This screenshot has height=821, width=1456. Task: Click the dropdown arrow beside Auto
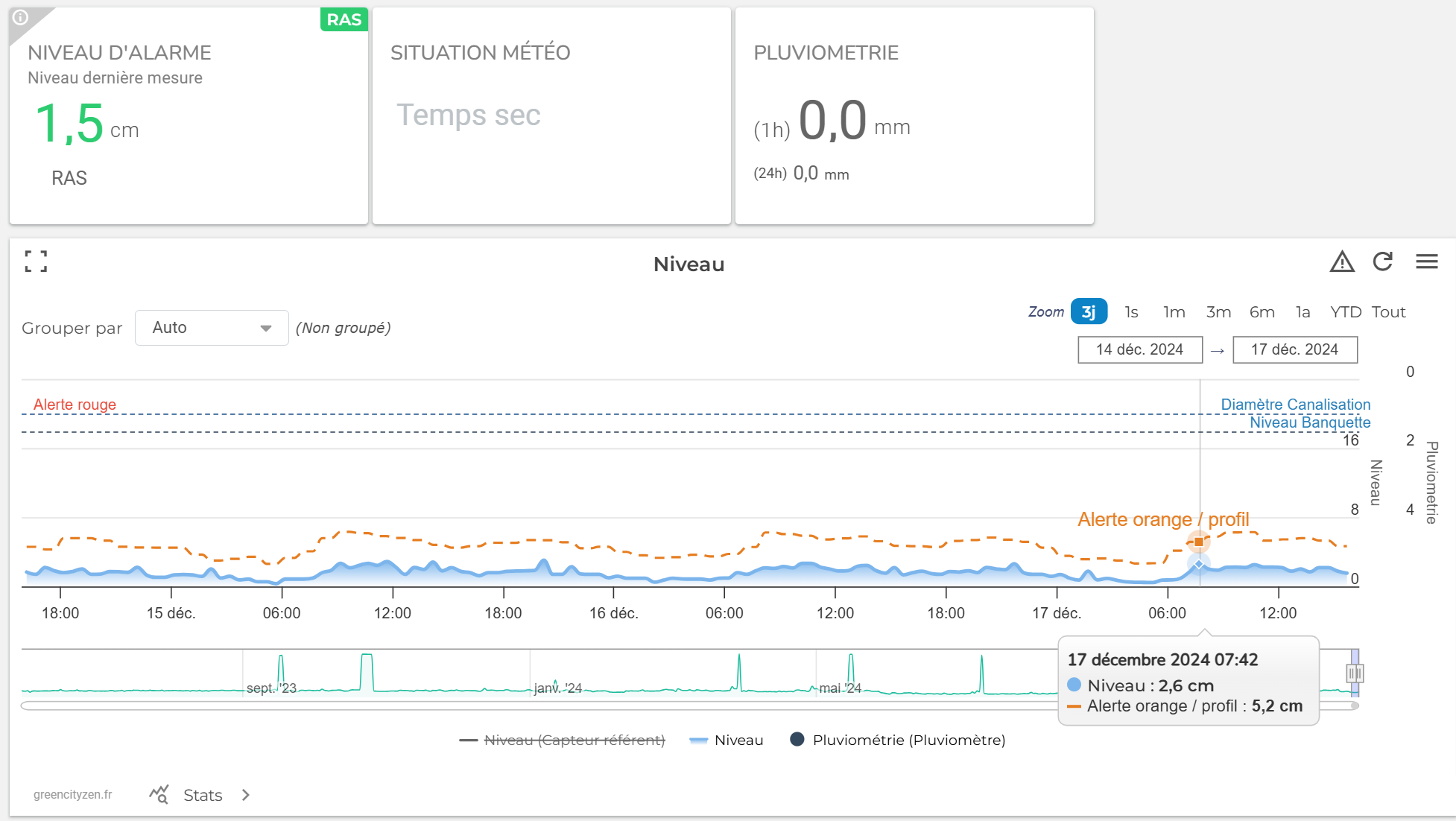(x=265, y=329)
